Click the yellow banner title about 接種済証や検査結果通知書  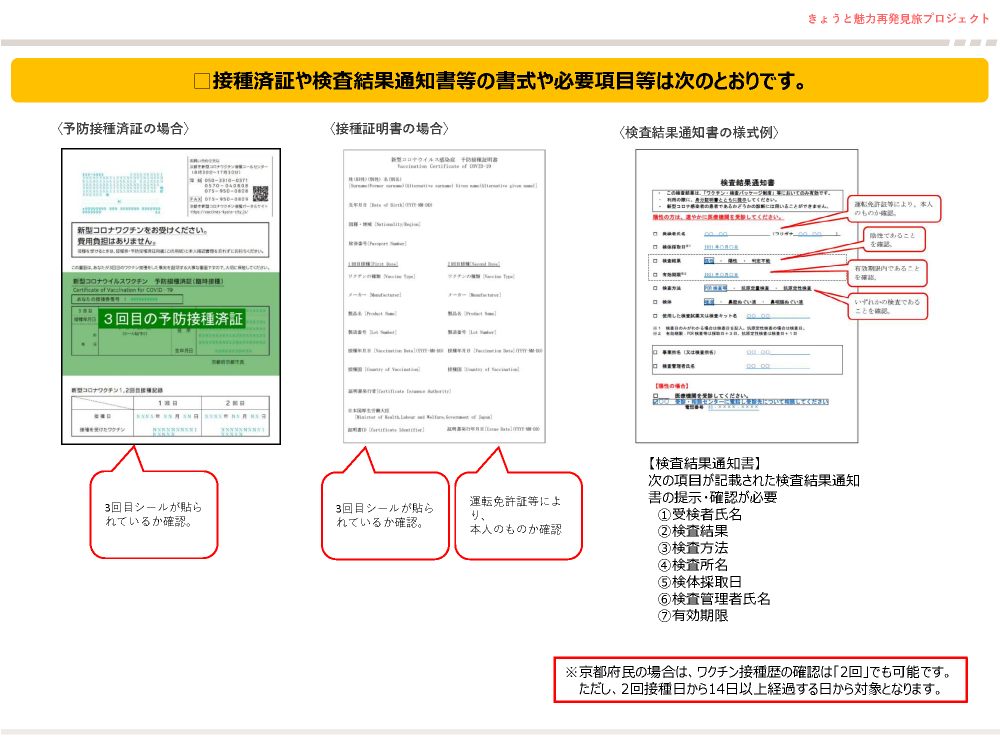tap(500, 80)
